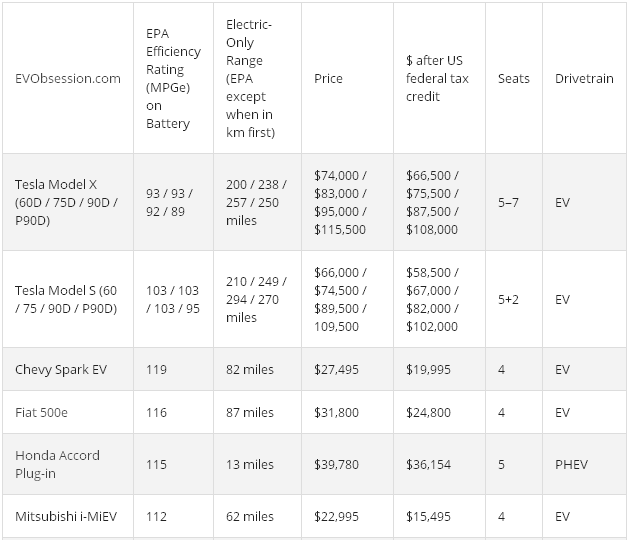Click the PHEV drivetrain cell
Viewport: 629px width, 540px height.
(x=571, y=464)
